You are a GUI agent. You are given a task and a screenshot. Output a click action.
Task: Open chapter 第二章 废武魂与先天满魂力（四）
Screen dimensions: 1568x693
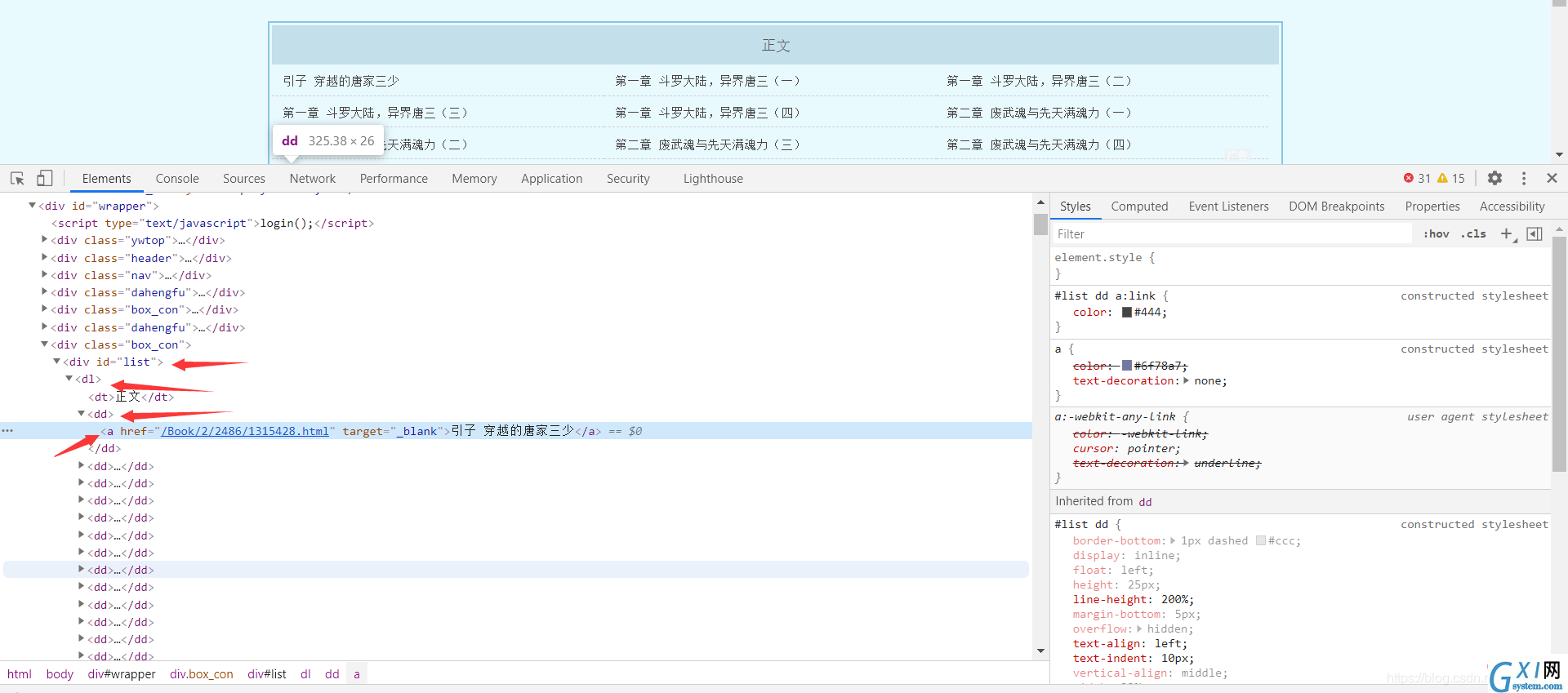[1039, 144]
